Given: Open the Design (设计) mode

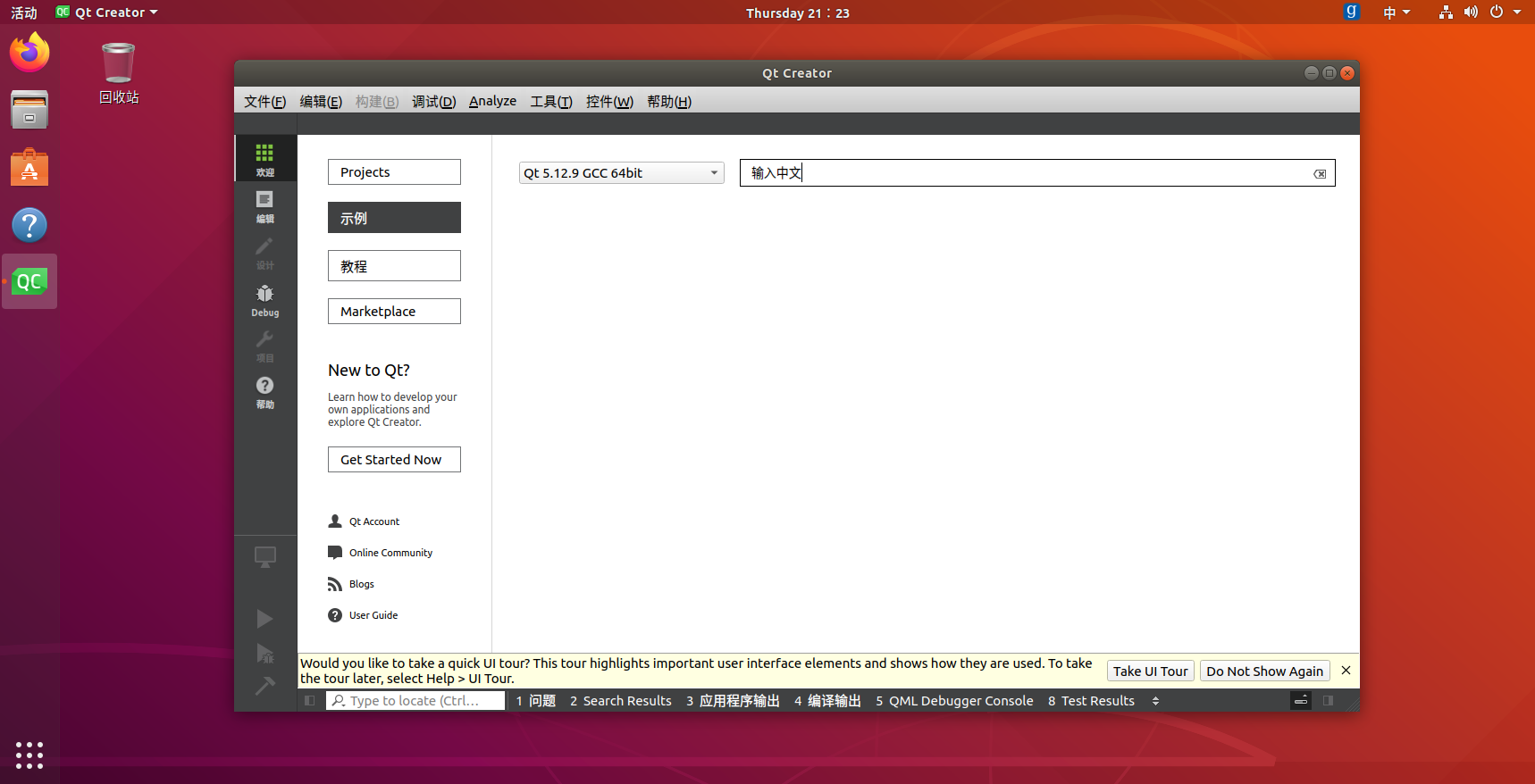Looking at the screenshot, I should tap(265, 252).
